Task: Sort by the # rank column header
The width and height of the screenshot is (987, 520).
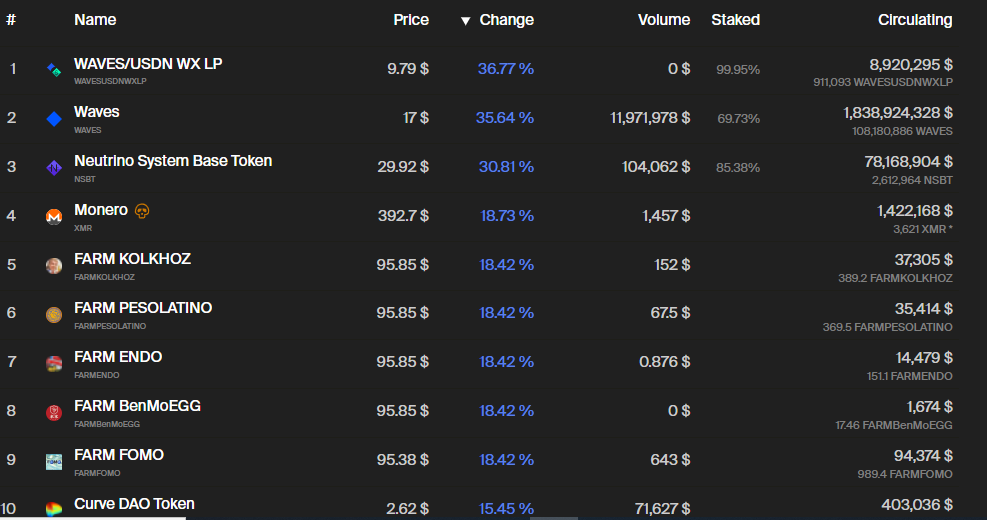Action: click(x=11, y=20)
